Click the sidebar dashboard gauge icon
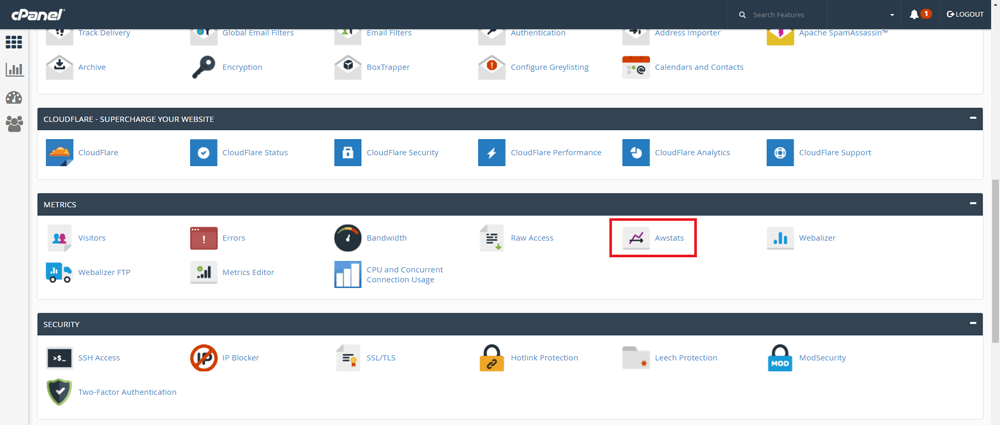1000x425 pixels. coord(14,98)
